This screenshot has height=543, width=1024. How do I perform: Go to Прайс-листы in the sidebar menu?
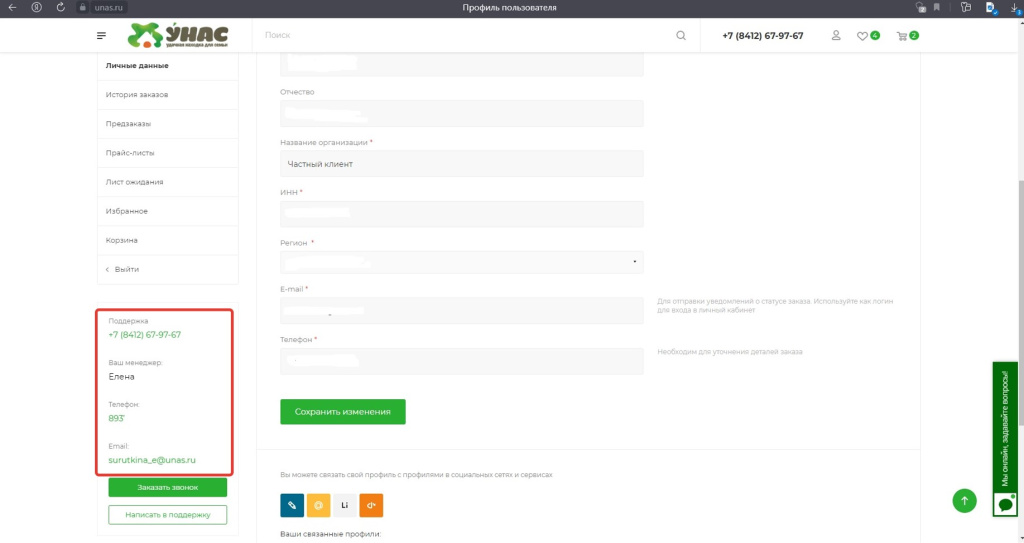point(130,153)
